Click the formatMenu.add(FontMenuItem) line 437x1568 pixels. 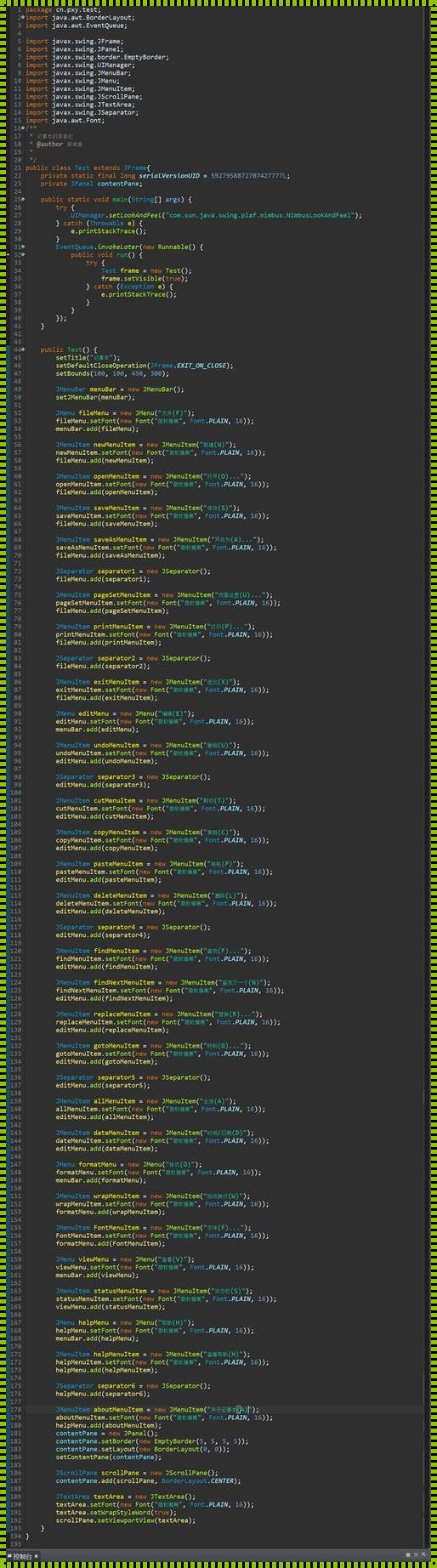111,1243
